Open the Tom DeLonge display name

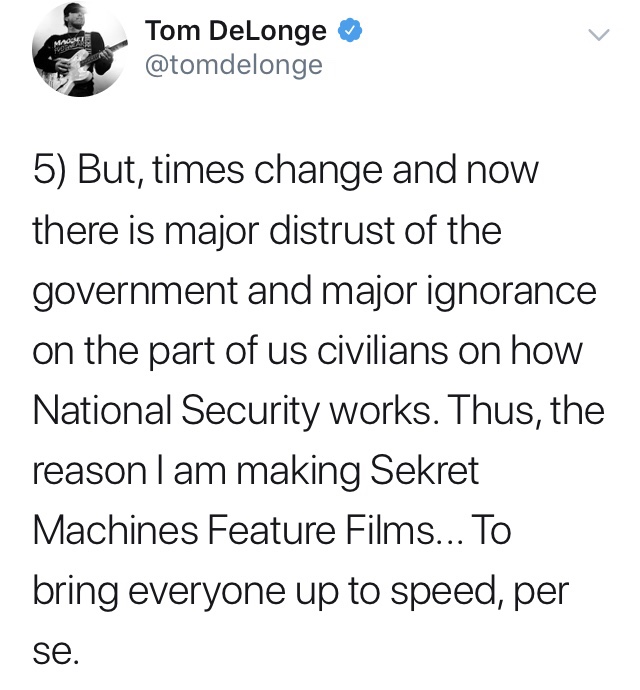coord(236,32)
